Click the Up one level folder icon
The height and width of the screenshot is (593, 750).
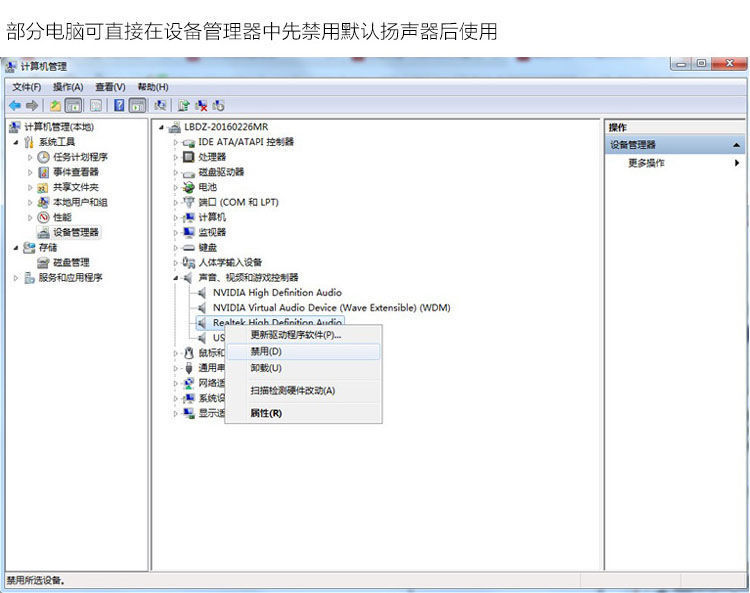click(55, 105)
